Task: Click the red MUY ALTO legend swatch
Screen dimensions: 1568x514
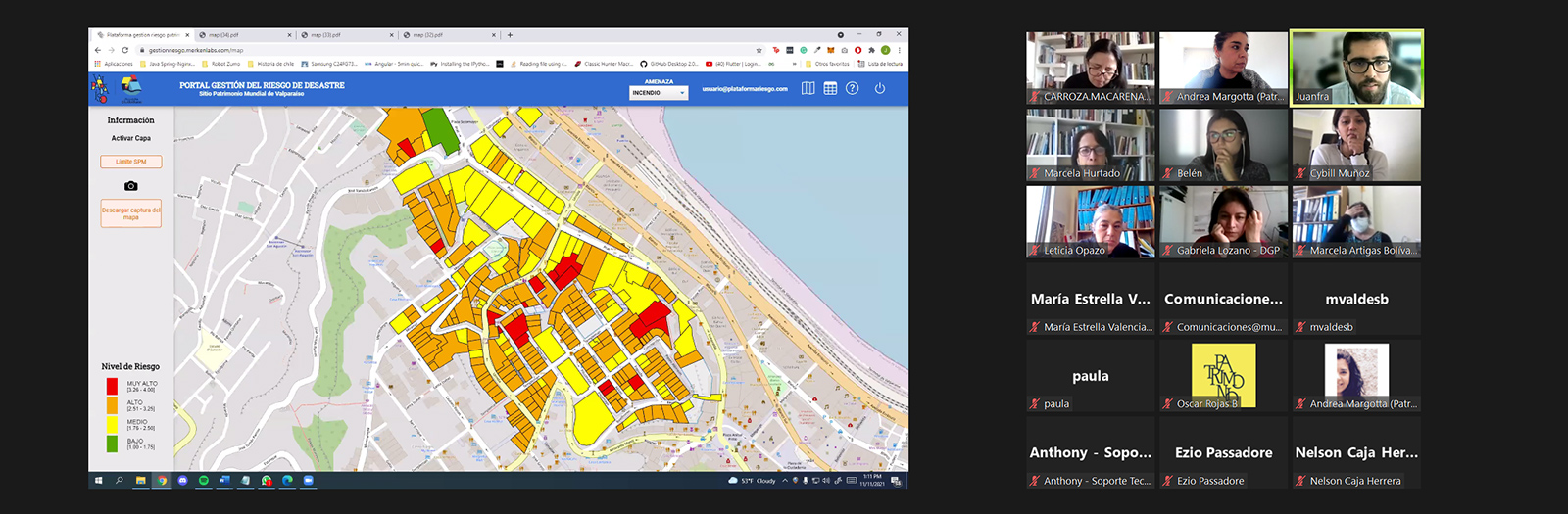Action: tap(112, 387)
